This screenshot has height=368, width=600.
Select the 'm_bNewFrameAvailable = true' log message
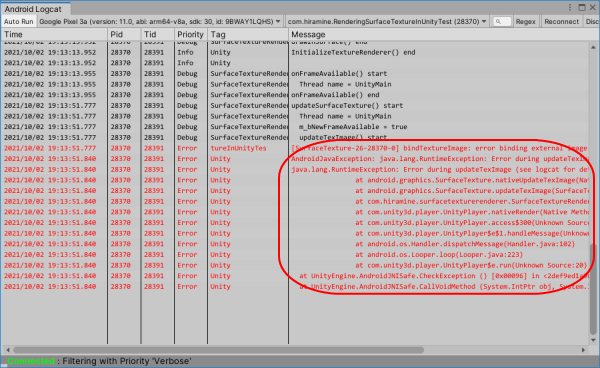pos(353,127)
